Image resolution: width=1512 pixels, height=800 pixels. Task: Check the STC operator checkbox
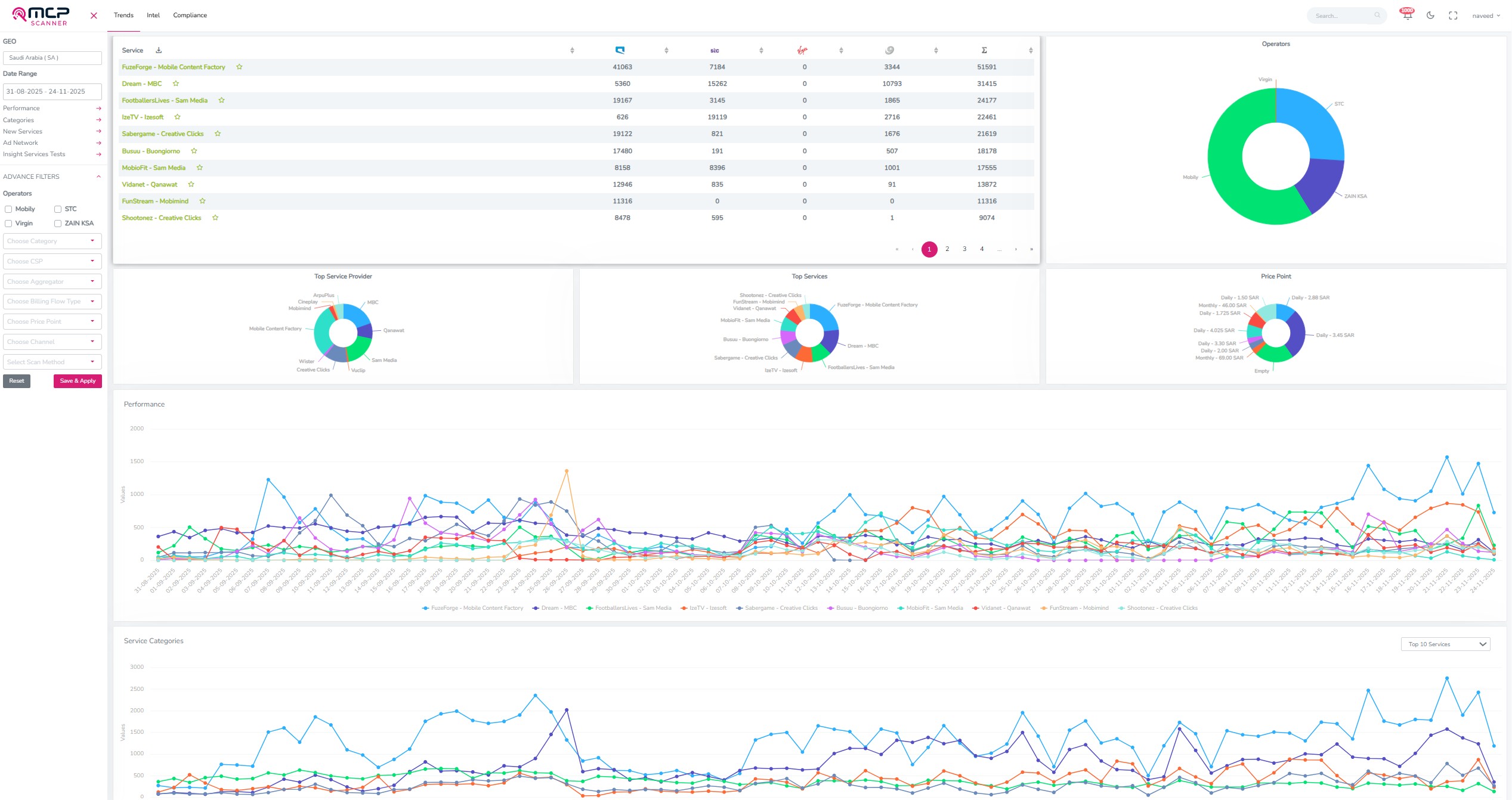[x=58, y=209]
